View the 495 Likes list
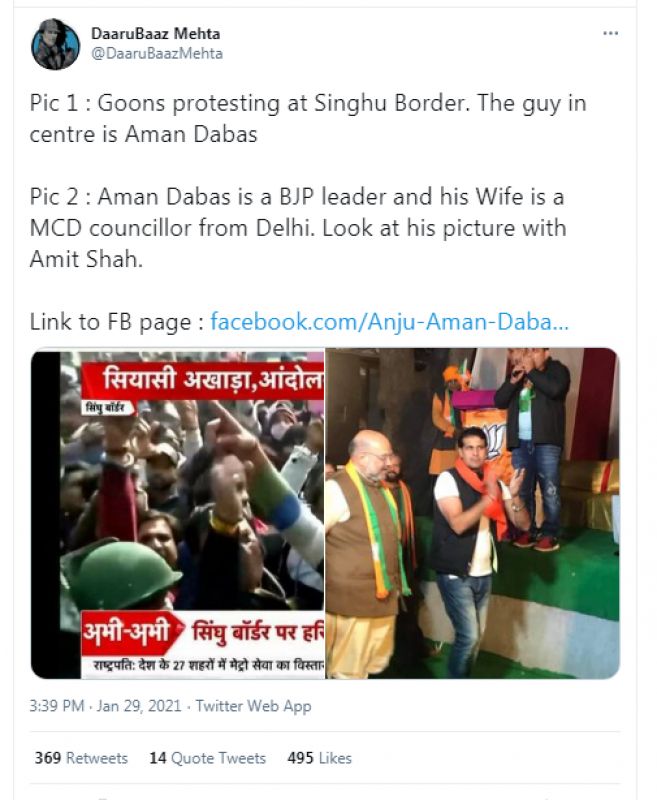 coord(319,758)
